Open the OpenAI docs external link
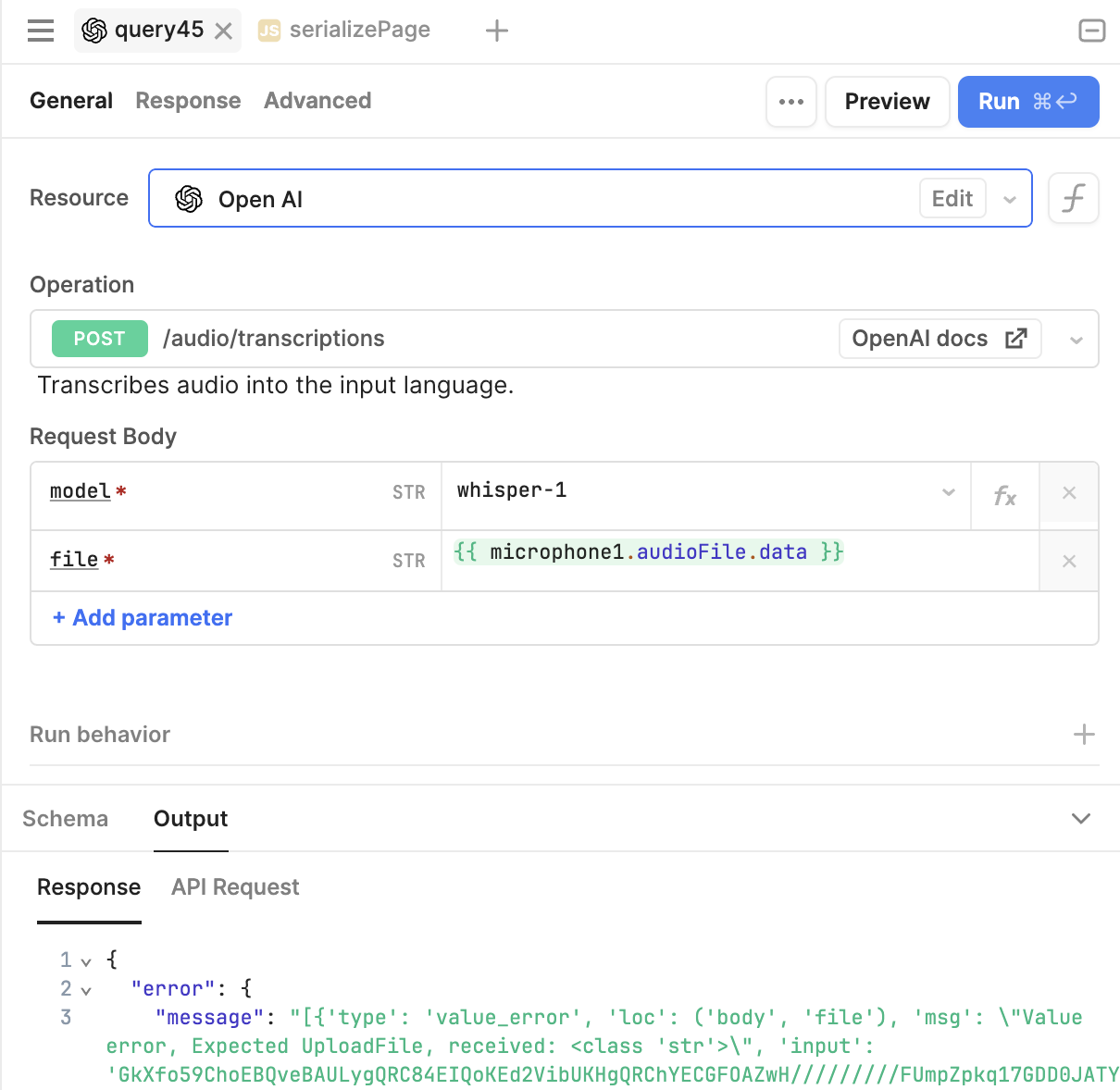 click(x=940, y=339)
